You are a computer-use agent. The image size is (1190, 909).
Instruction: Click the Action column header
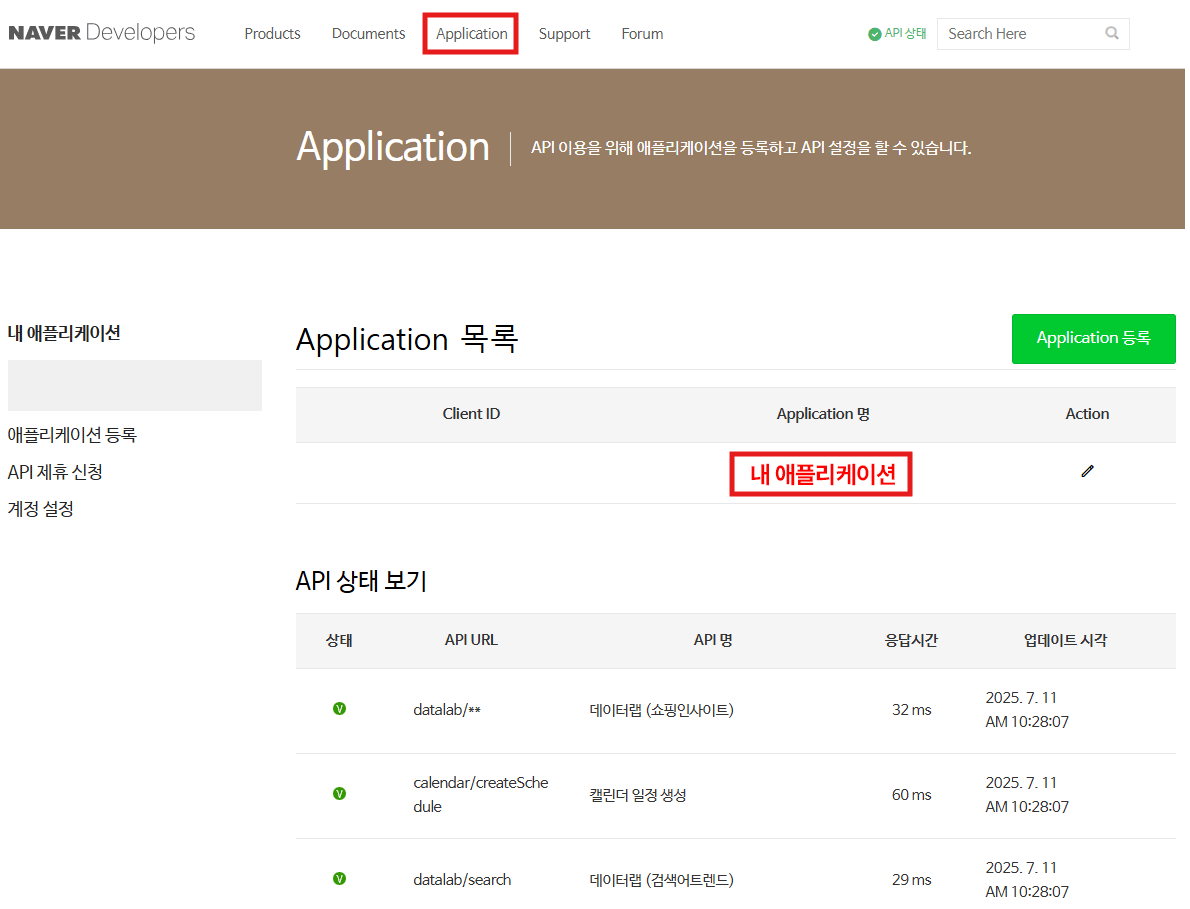(x=1087, y=414)
